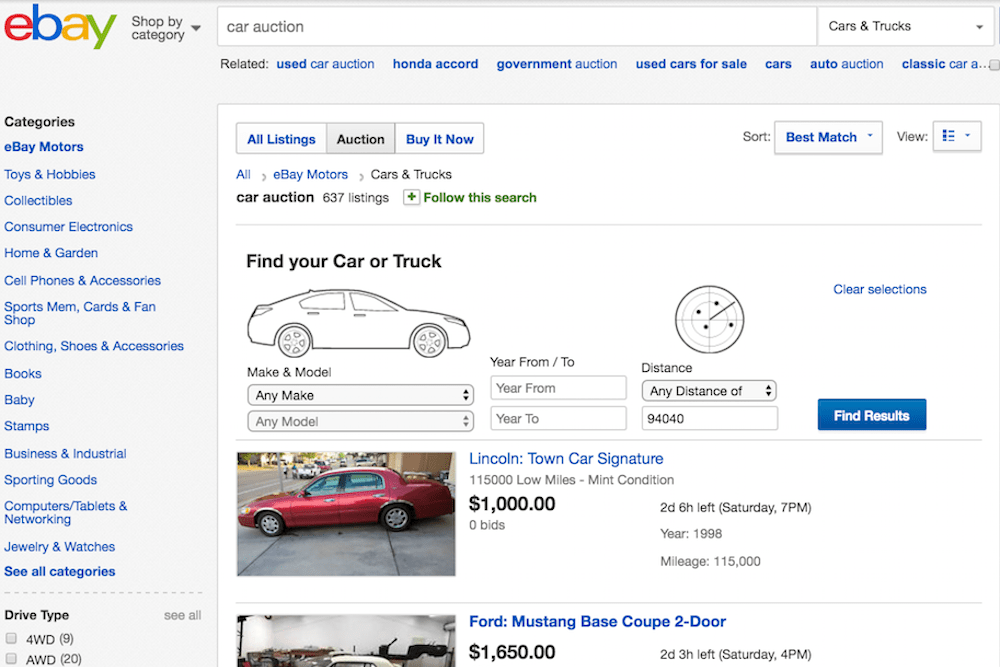Open the Ford Mustang Base Coupe listing
The image size is (1000, 667).
(x=597, y=622)
